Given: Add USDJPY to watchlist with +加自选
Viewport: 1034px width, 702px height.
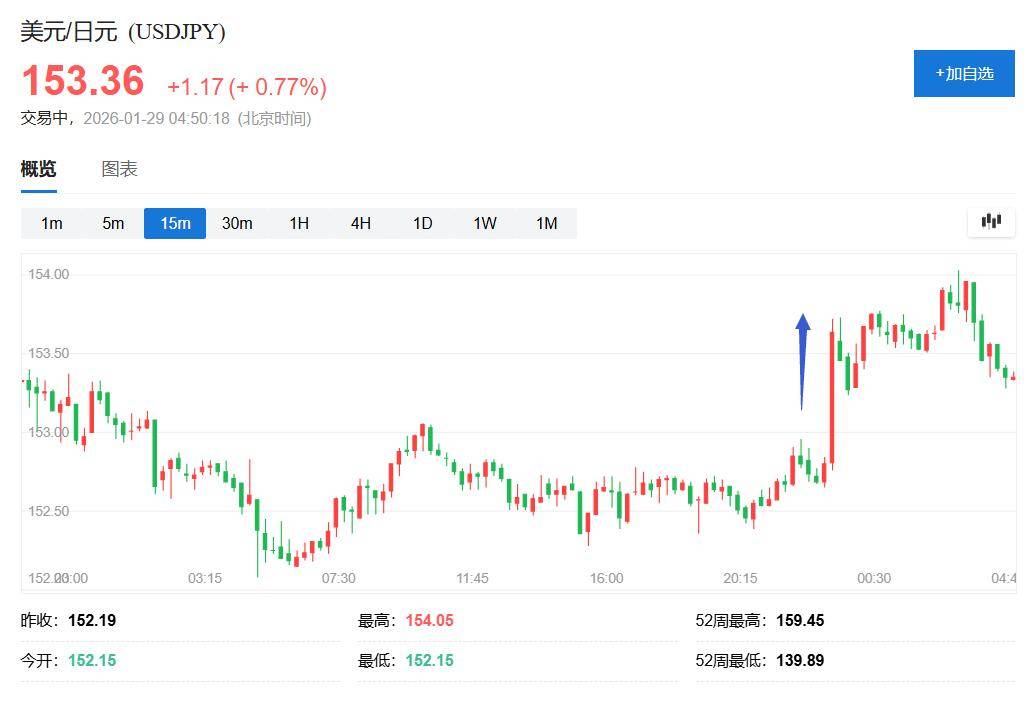Looking at the screenshot, I should 964,73.
